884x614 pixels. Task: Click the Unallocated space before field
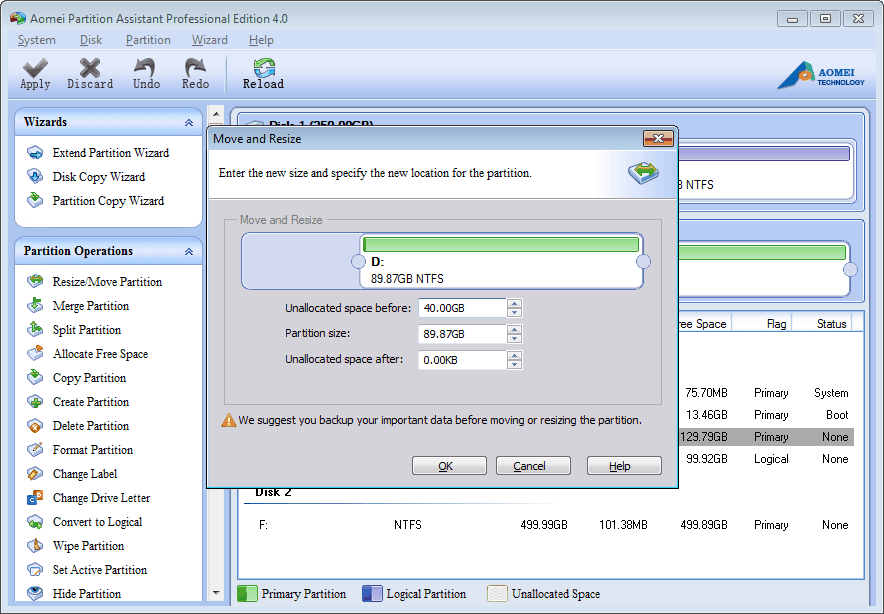[462, 308]
